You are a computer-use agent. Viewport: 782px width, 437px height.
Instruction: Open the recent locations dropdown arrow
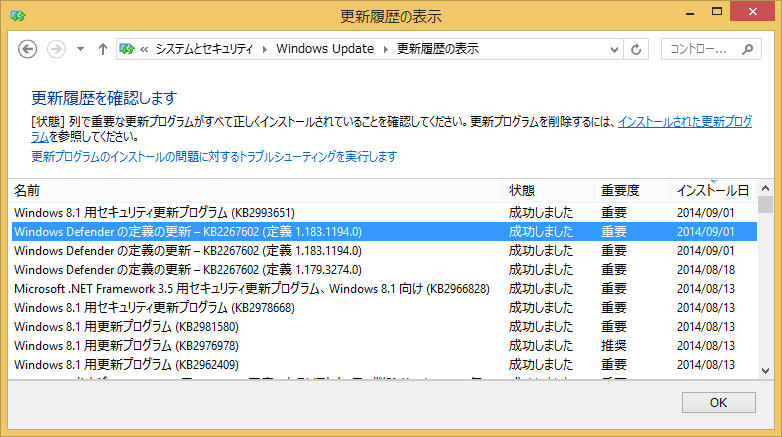coord(80,49)
